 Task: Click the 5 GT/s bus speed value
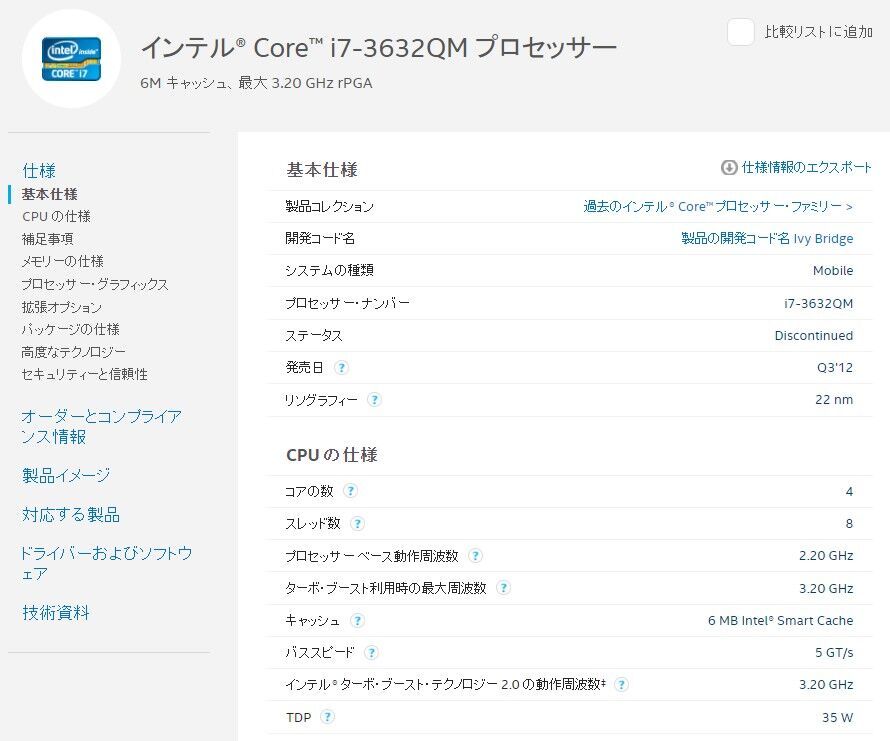point(834,653)
